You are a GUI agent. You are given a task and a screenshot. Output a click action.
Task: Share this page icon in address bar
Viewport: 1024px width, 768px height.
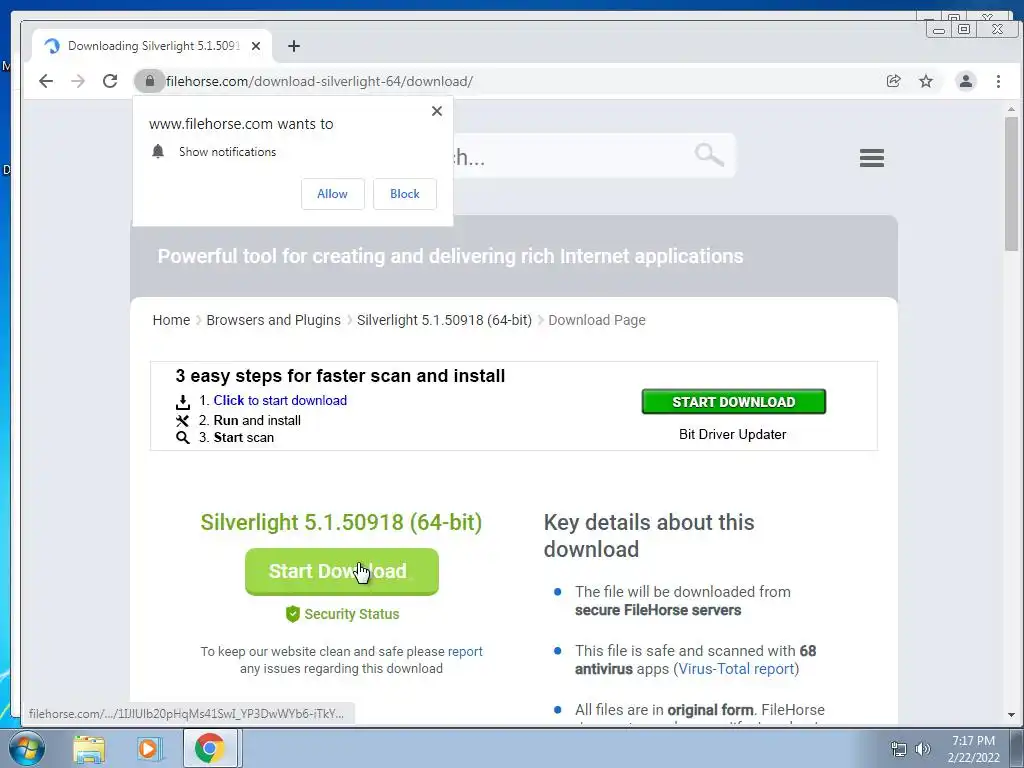click(893, 81)
